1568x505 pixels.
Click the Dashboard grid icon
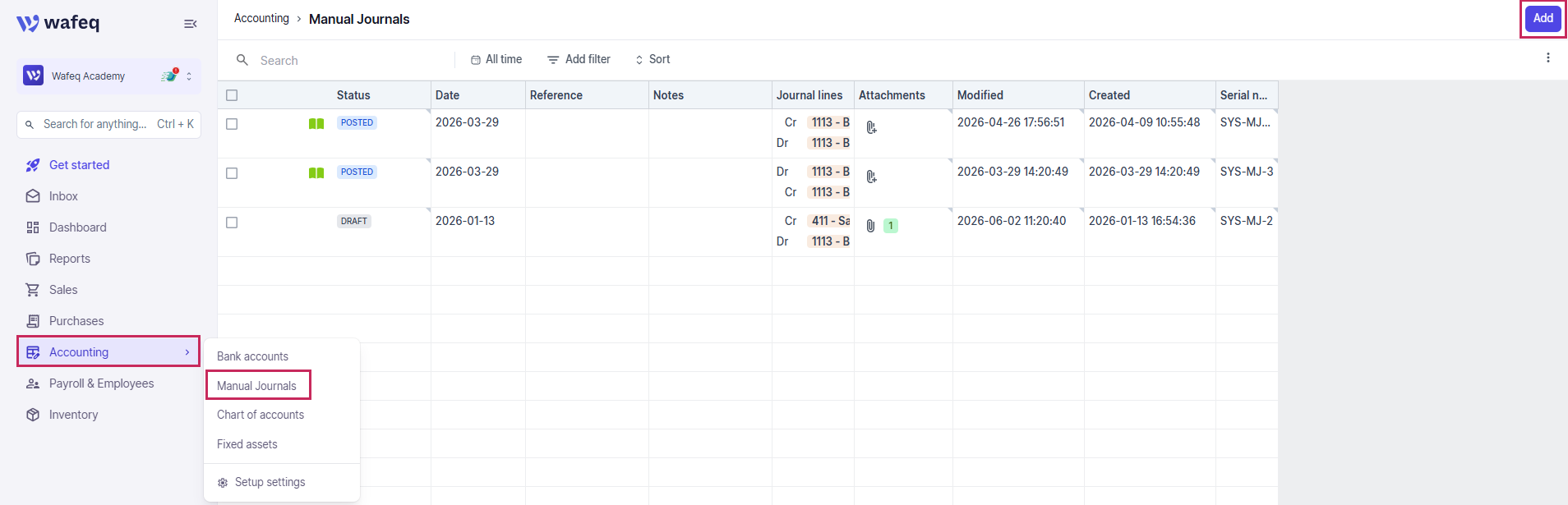click(x=33, y=227)
